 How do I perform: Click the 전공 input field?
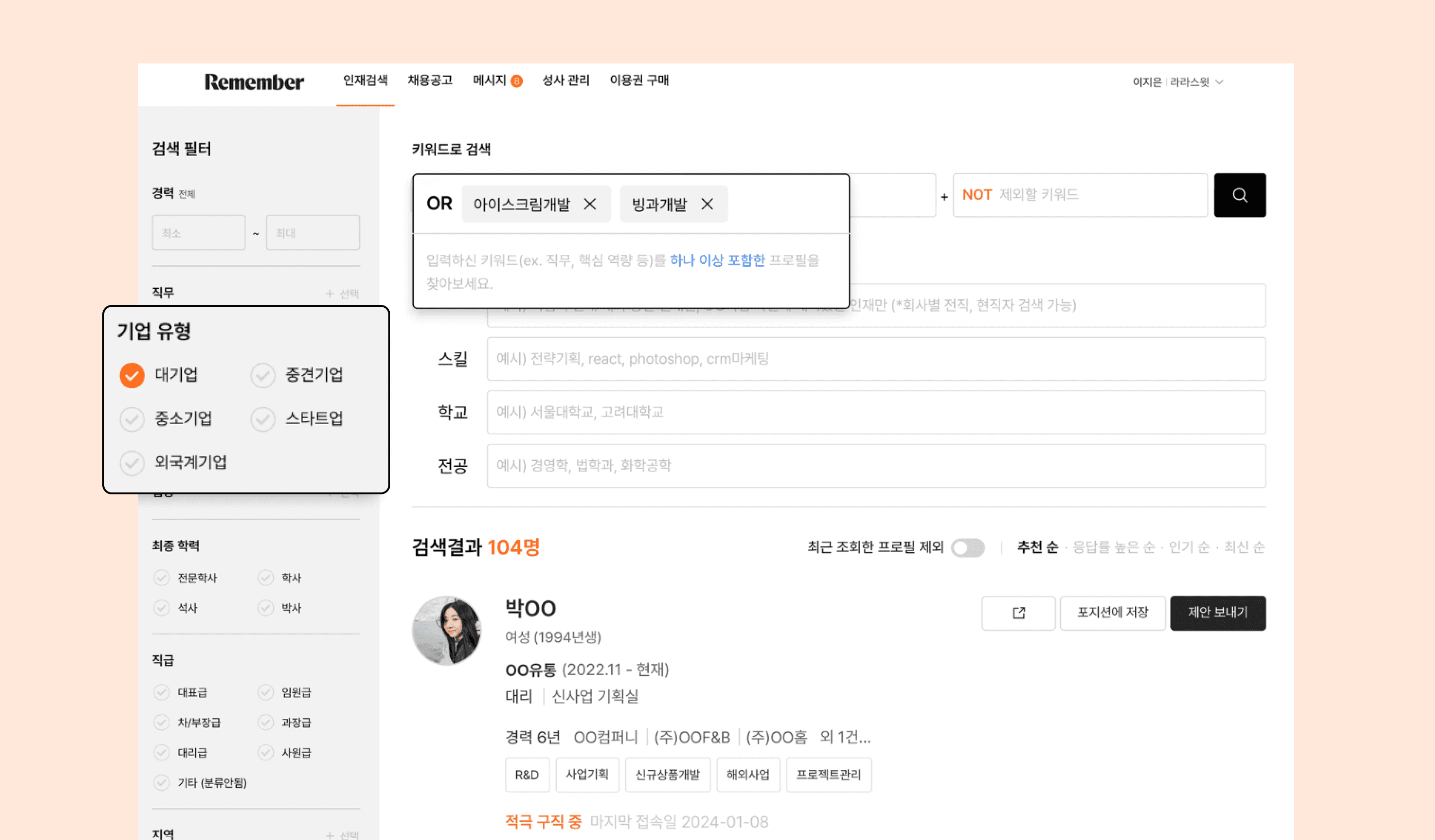pos(876,466)
